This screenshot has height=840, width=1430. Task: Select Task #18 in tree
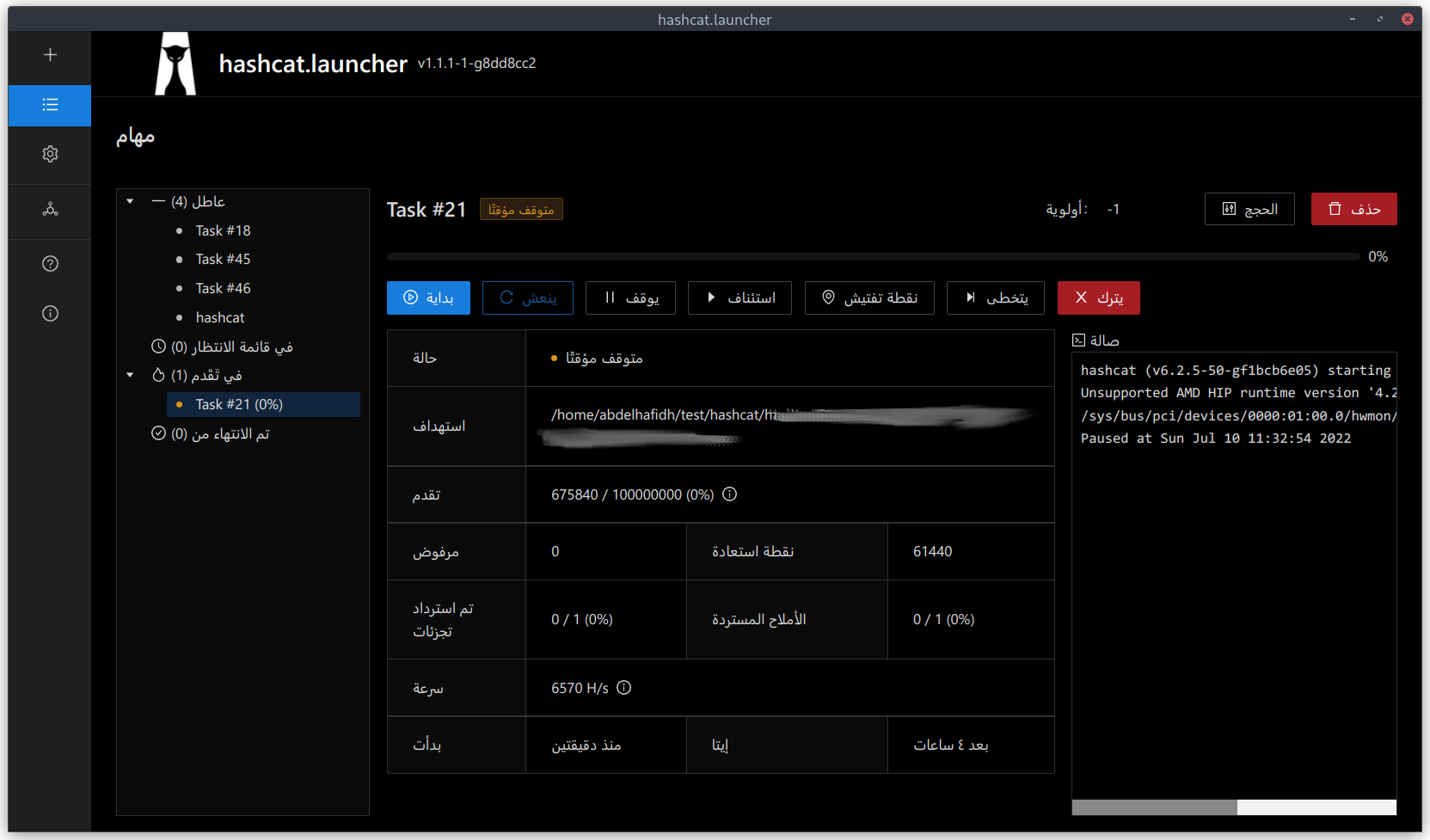pyautogui.click(x=223, y=230)
